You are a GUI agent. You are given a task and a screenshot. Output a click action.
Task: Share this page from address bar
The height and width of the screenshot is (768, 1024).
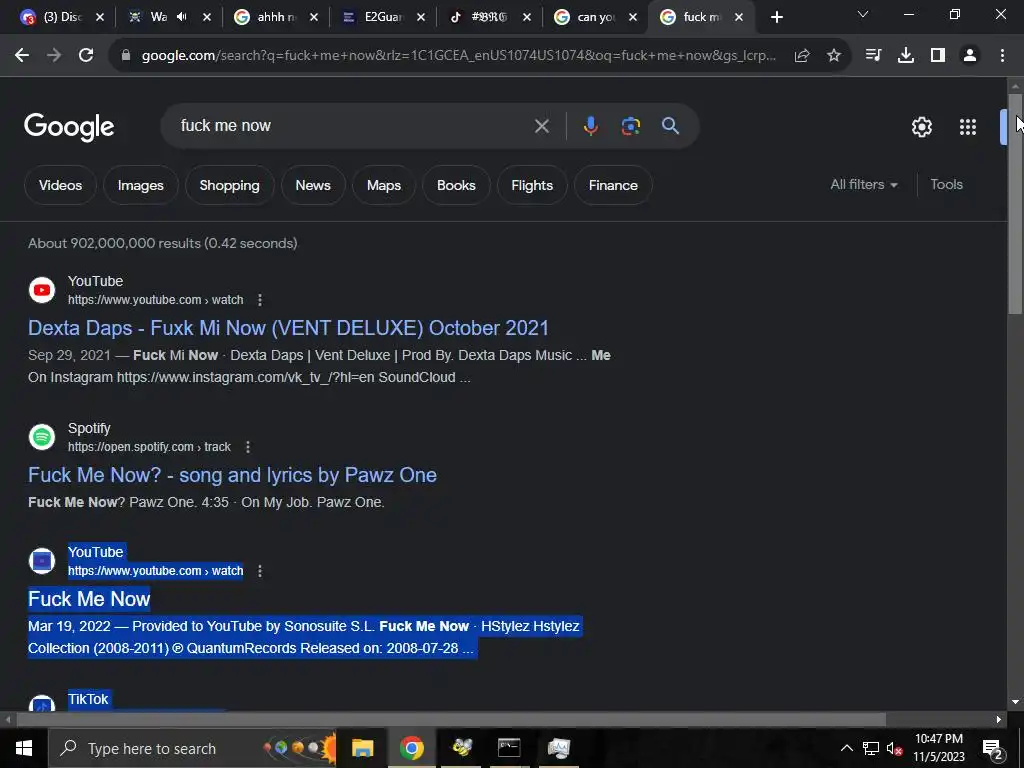coord(802,56)
